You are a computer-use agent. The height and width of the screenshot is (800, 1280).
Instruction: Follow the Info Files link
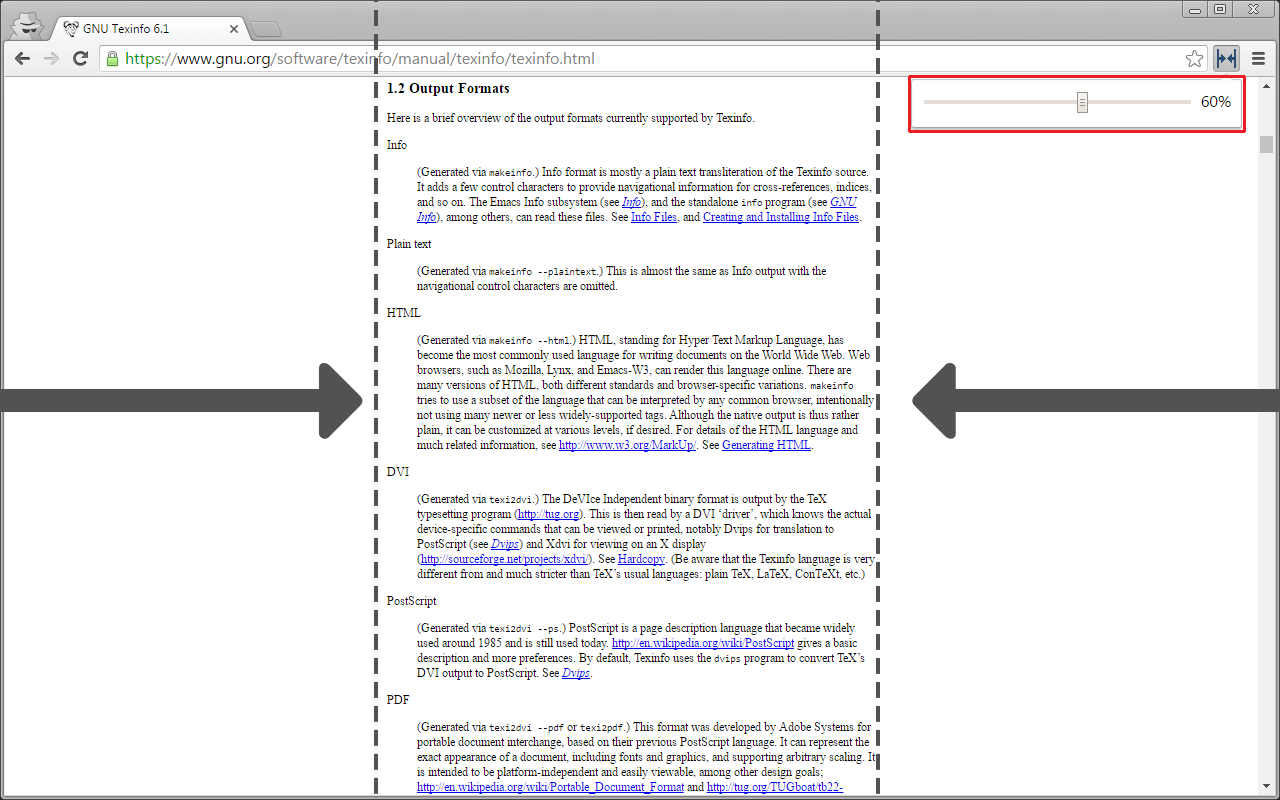[x=654, y=217]
